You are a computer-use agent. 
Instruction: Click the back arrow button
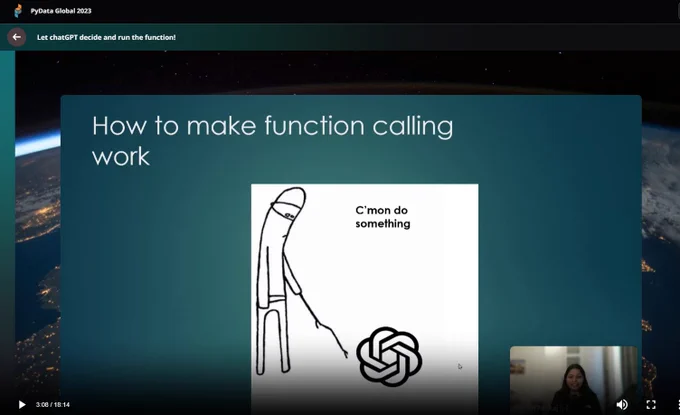tap(16, 37)
